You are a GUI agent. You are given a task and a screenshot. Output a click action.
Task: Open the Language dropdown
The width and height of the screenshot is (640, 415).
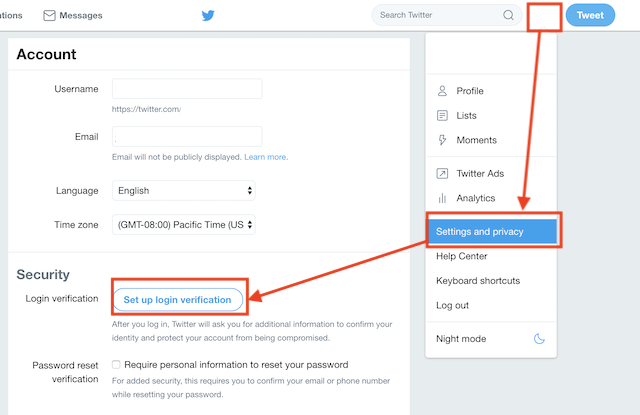point(184,190)
